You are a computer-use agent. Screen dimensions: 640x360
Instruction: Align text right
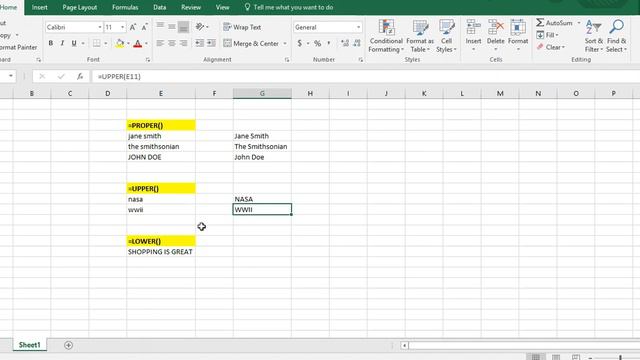183,43
